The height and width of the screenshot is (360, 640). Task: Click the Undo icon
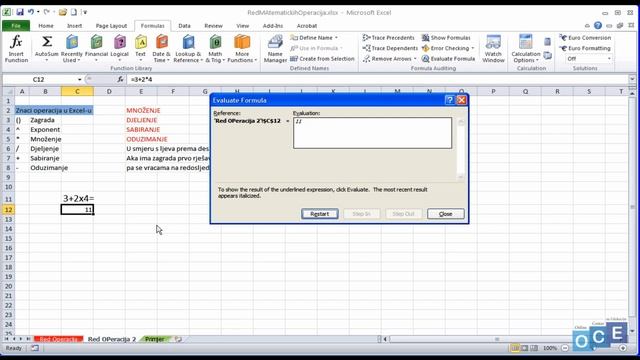(x=31, y=12)
